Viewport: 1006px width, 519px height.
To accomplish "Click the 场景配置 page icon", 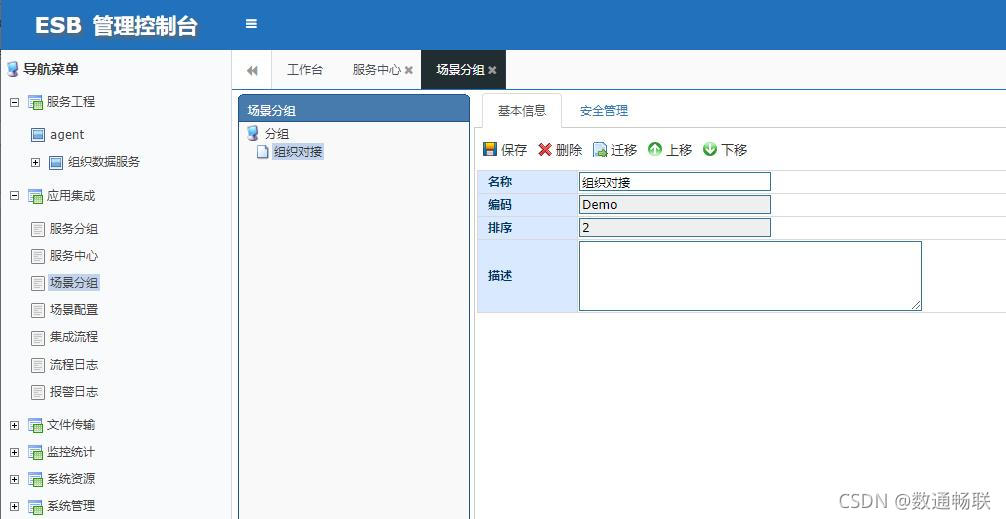I will [x=38, y=310].
